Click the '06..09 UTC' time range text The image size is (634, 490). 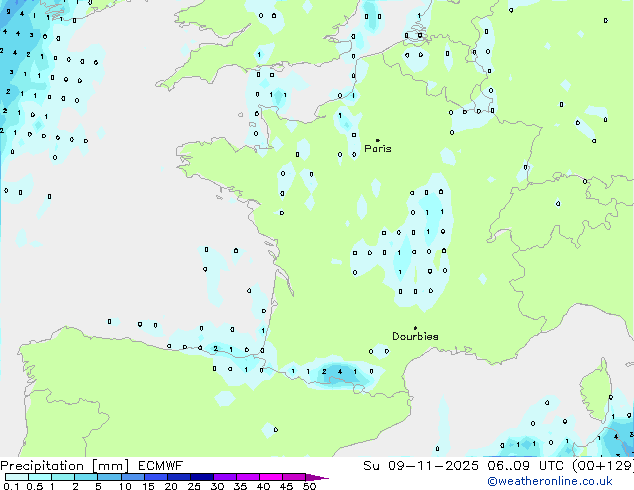(525, 466)
